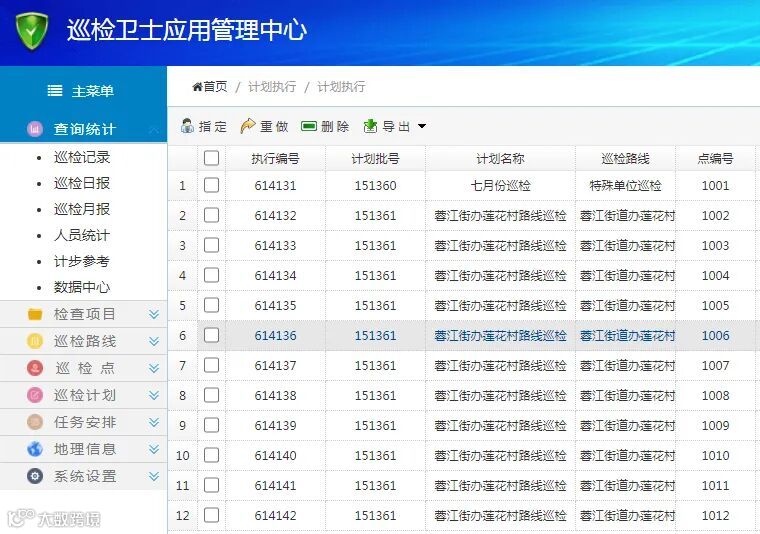Screen dimensions: 760x534
Task: Expand the 巡检路线 chevron
Action: coord(154,341)
